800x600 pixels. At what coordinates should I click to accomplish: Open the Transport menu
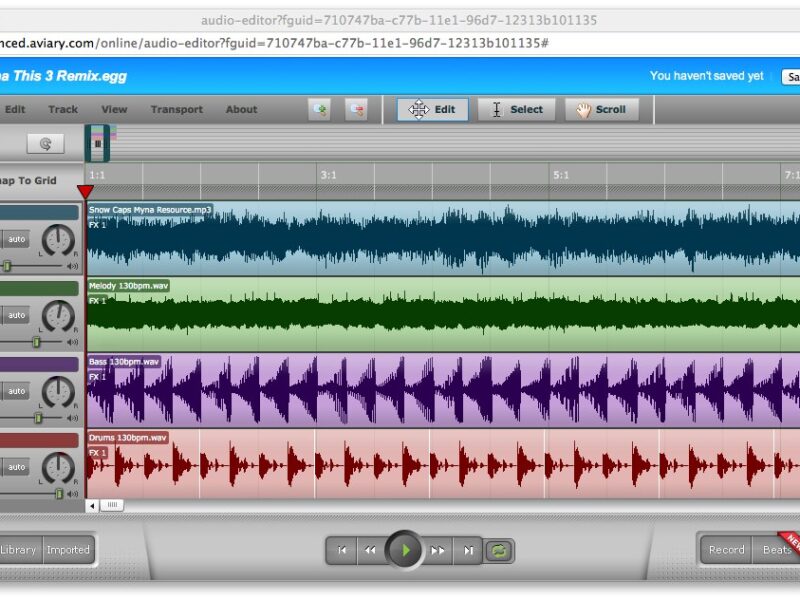click(x=176, y=110)
